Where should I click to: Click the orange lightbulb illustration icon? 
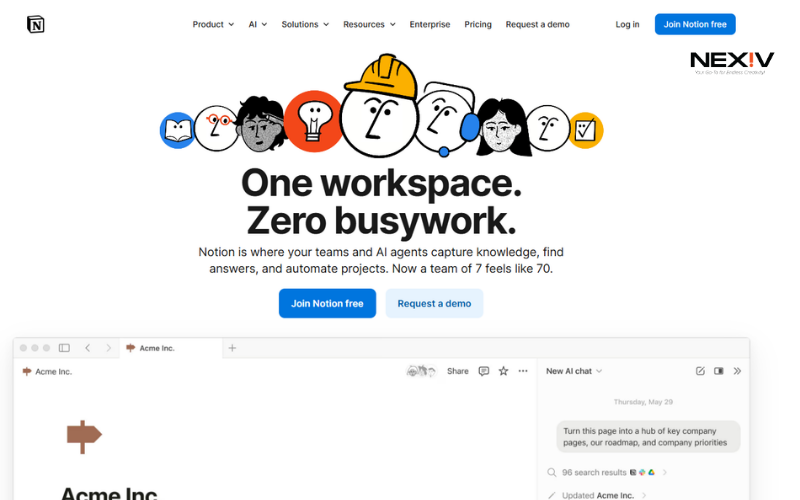[313, 121]
